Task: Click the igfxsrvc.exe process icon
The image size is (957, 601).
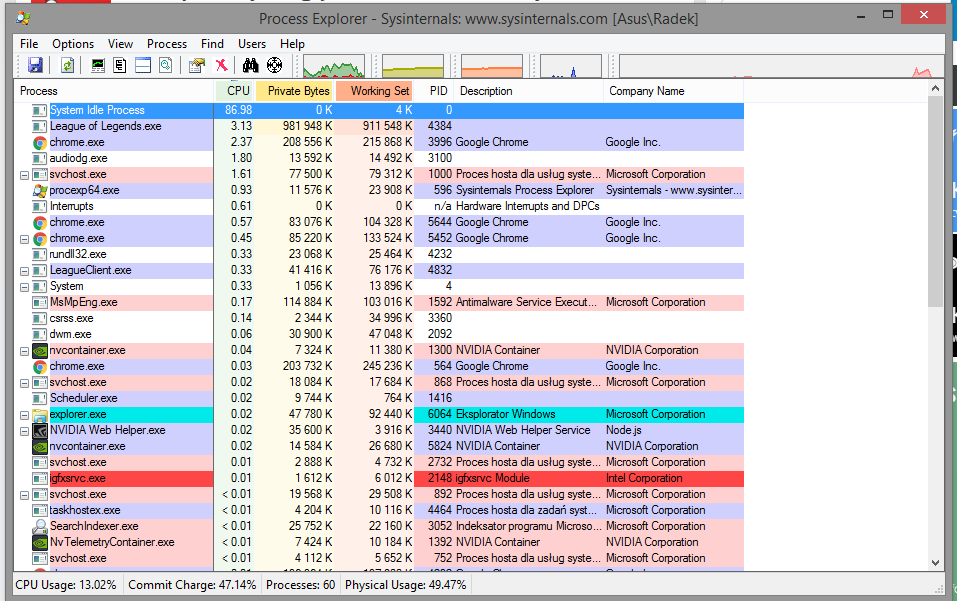Action: (40, 478)
